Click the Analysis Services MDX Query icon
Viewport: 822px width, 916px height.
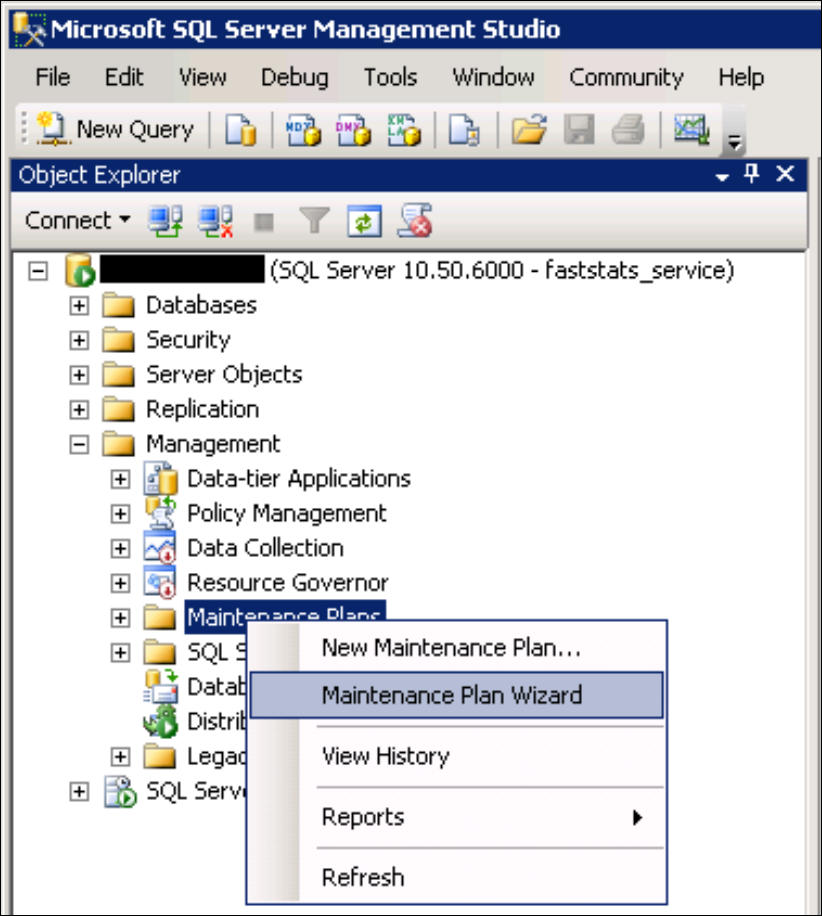pyautogui.click(x=303, y=129)
